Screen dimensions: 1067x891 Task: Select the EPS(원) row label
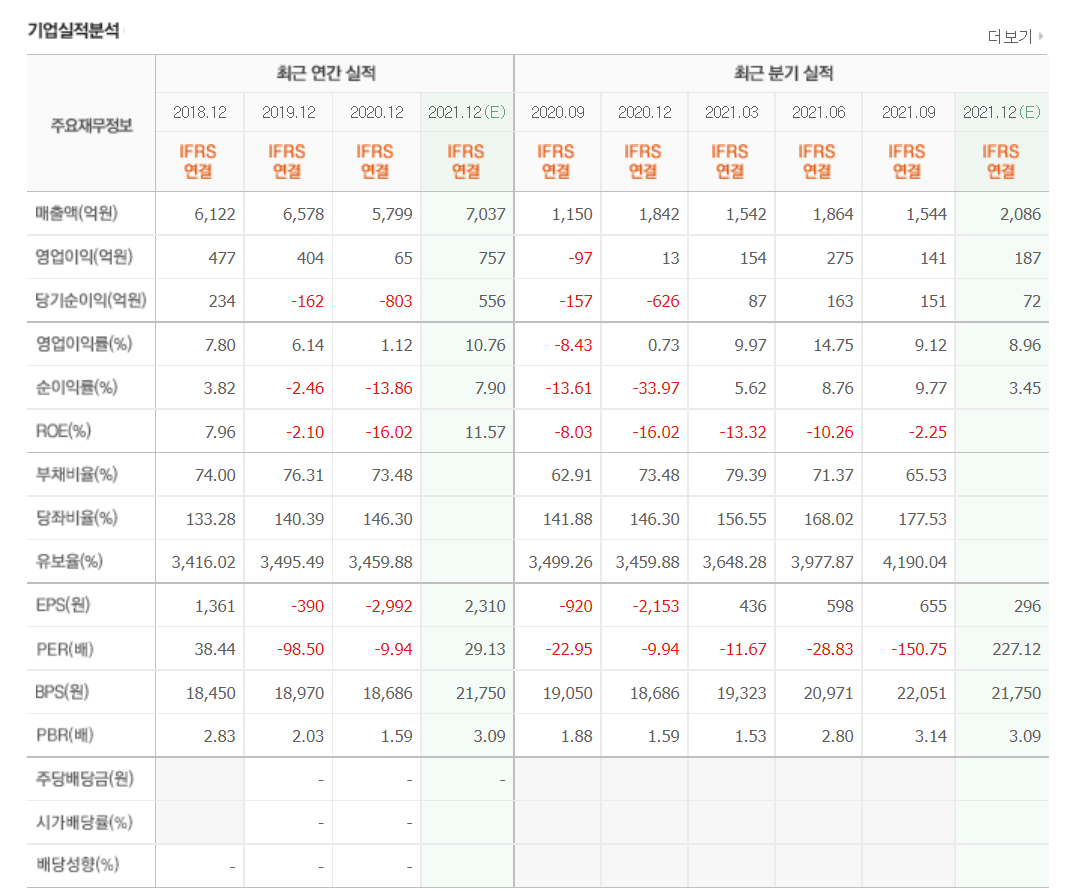(63, 605)
